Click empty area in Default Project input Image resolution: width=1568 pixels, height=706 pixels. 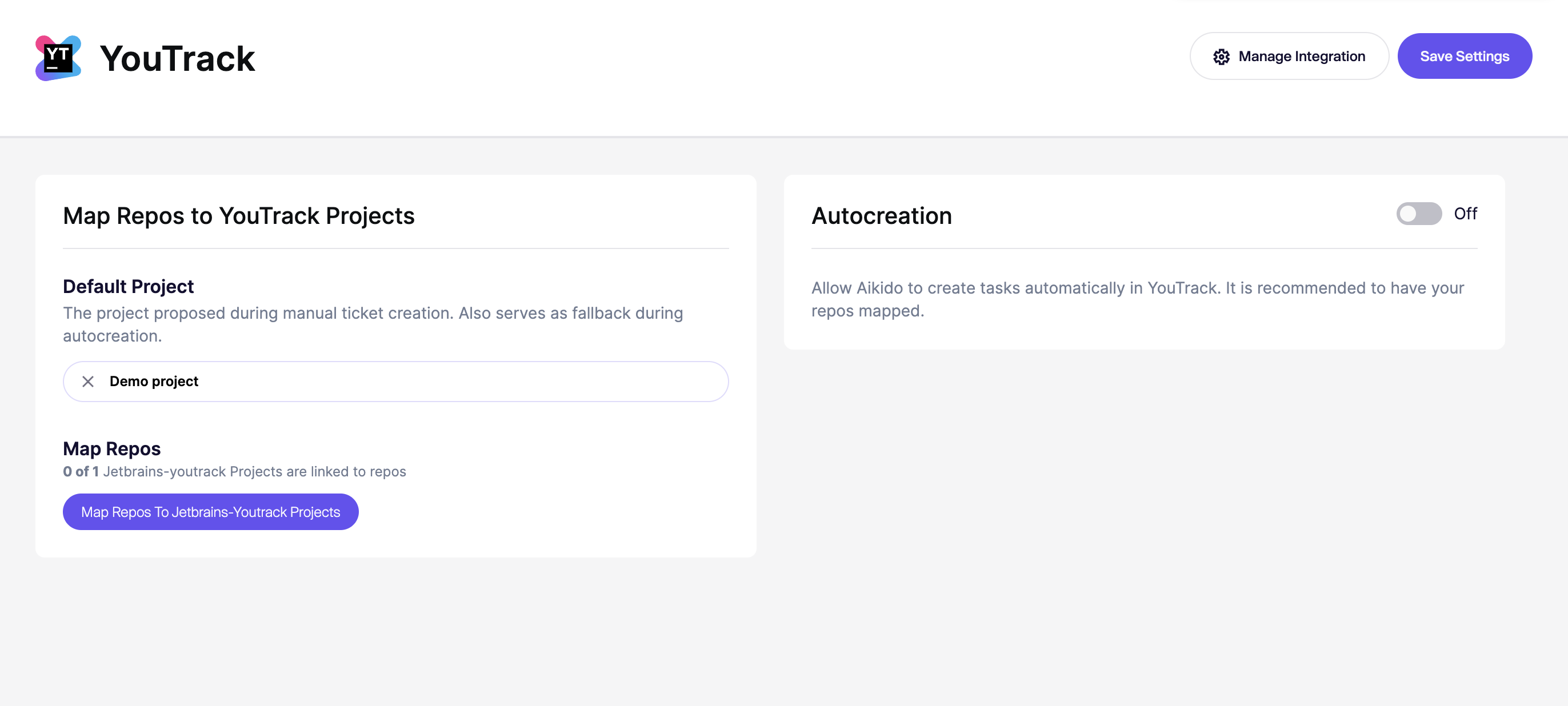[x=463, y=382]
